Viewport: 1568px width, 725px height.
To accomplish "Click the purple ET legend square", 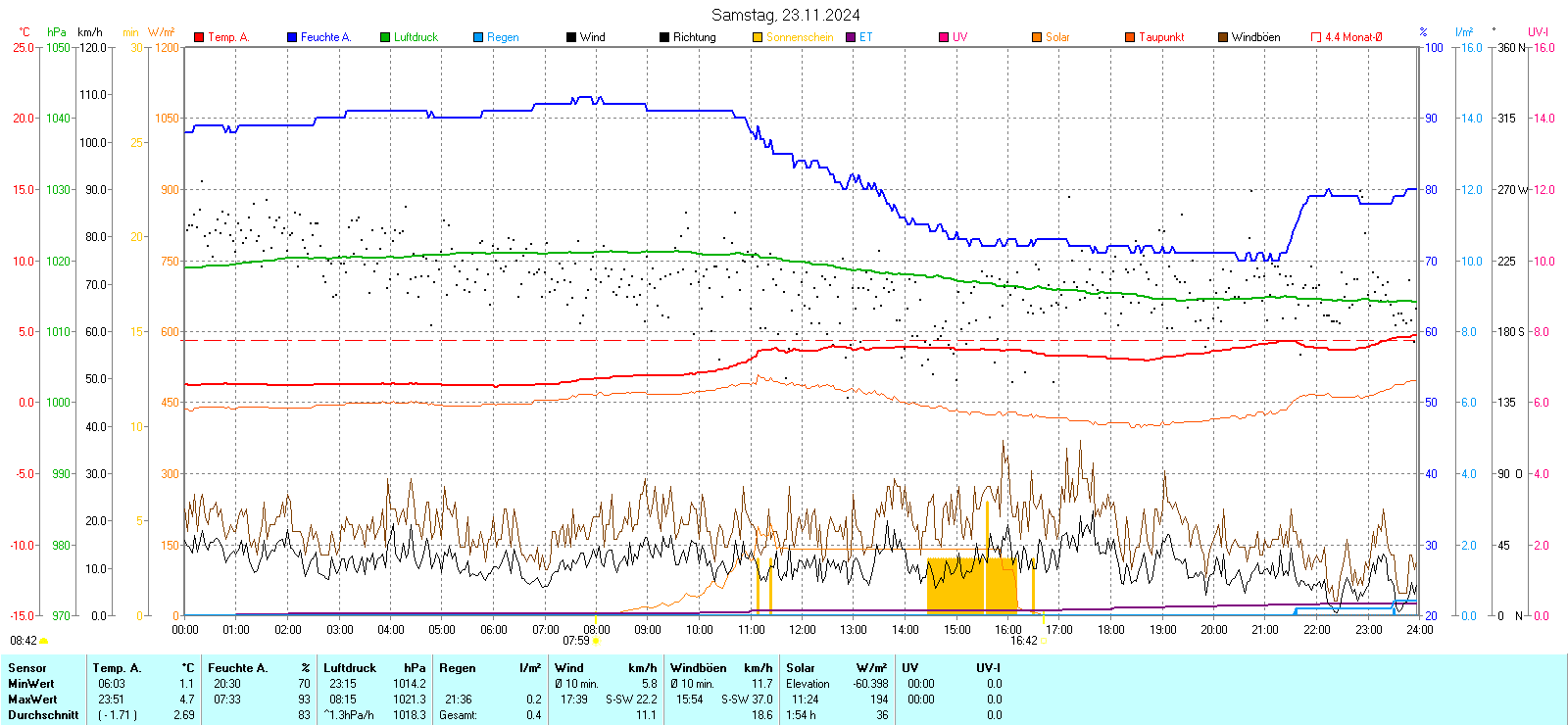I will pyautogui.click(x=851, y=37).
